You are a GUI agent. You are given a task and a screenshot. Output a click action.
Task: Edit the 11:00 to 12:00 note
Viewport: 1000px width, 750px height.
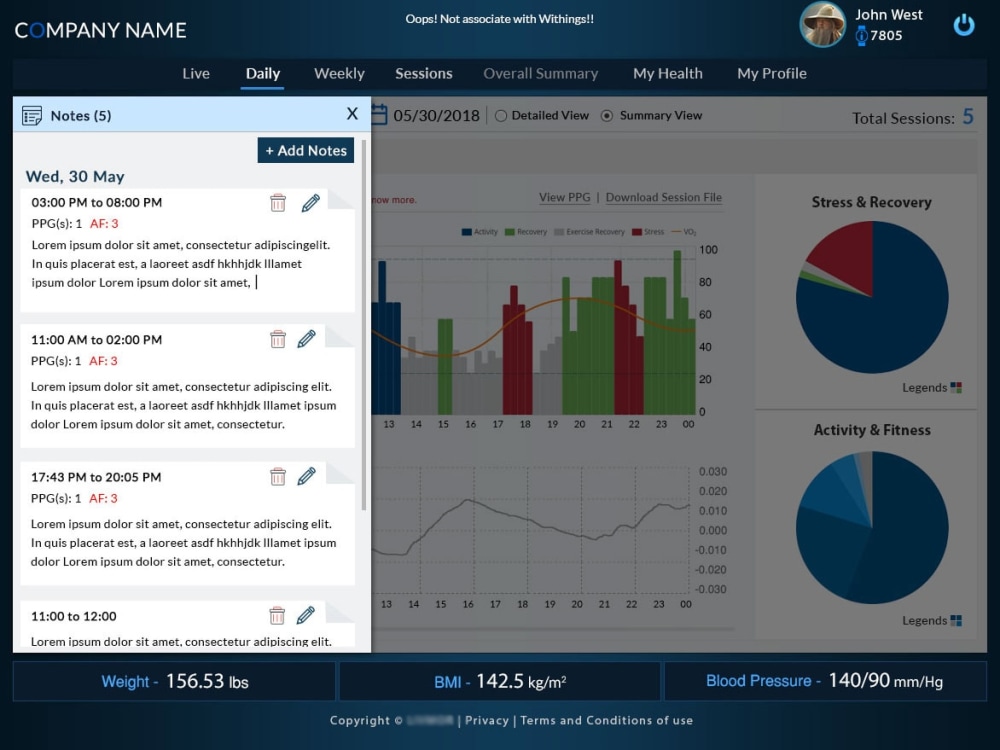point(305,615)
